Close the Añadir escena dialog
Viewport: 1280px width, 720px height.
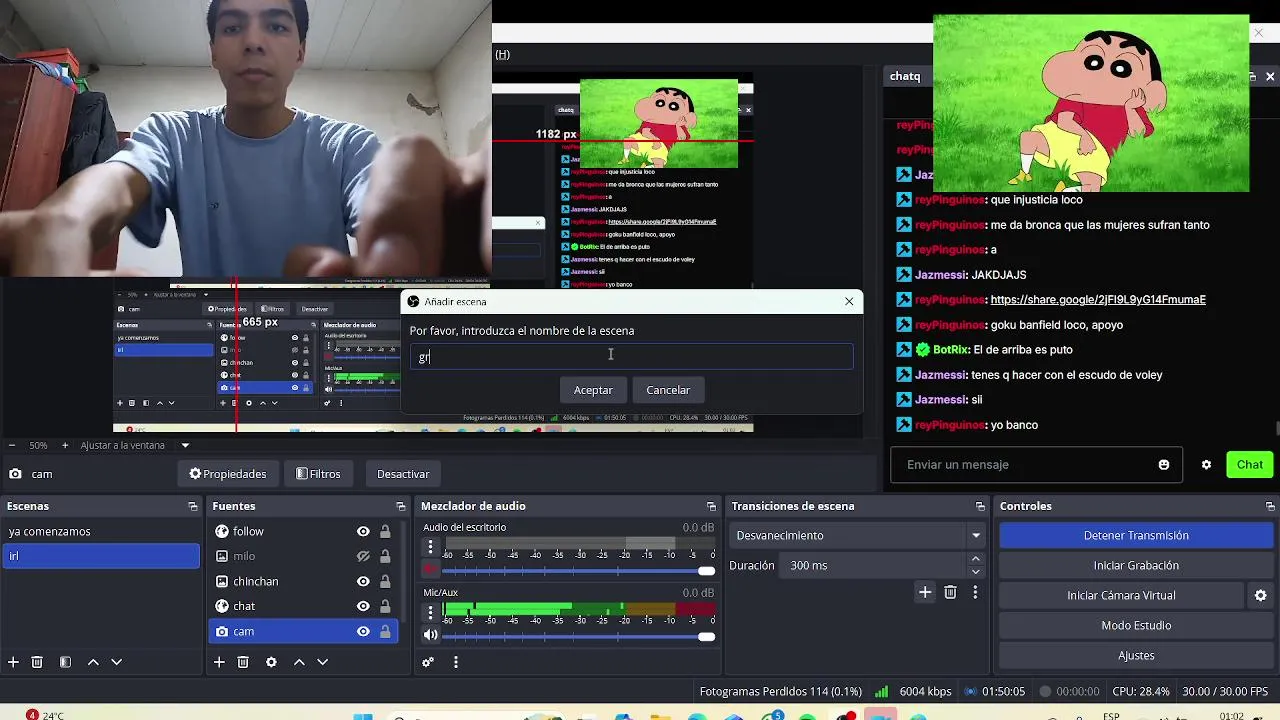click(x=849, y=301)
